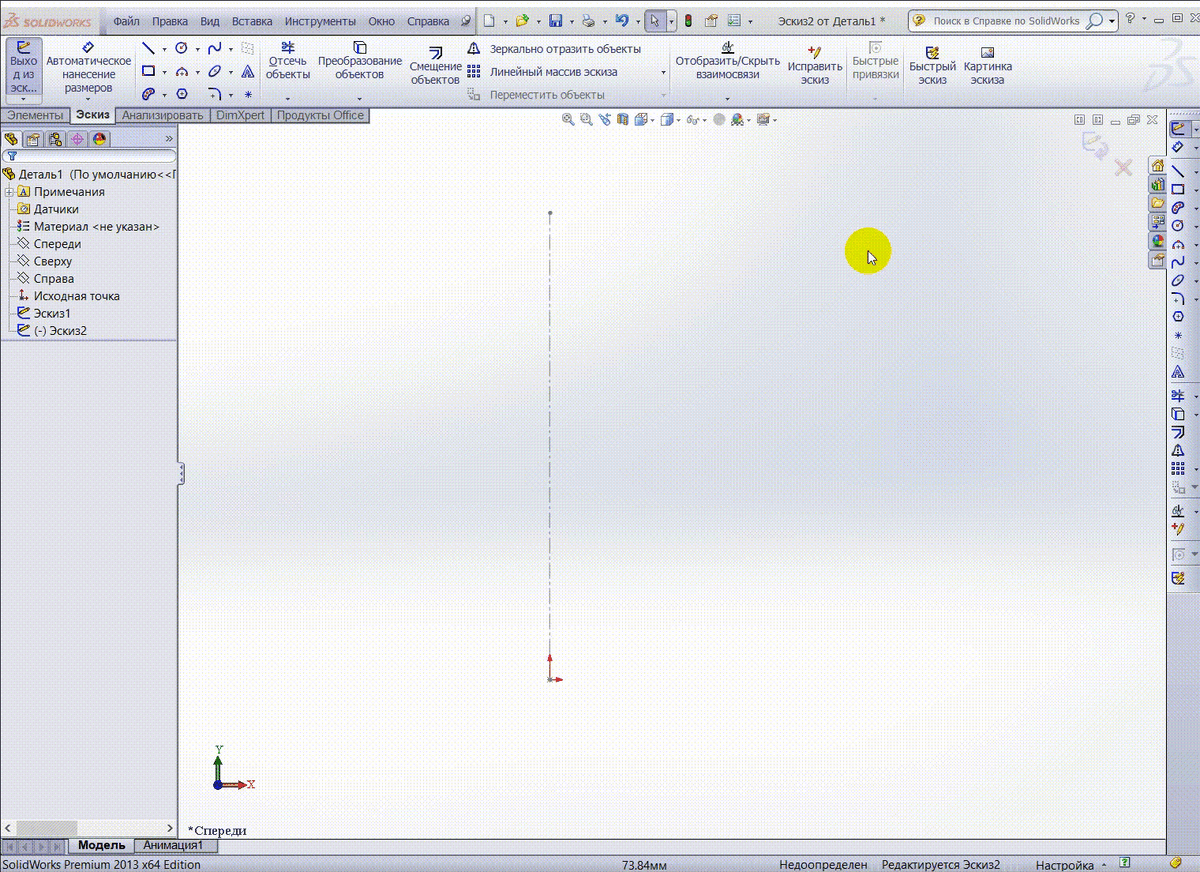
Task: Click the Select arrow tool in the top toolbar
Action: pyautogui.click(x=654, y=20)
